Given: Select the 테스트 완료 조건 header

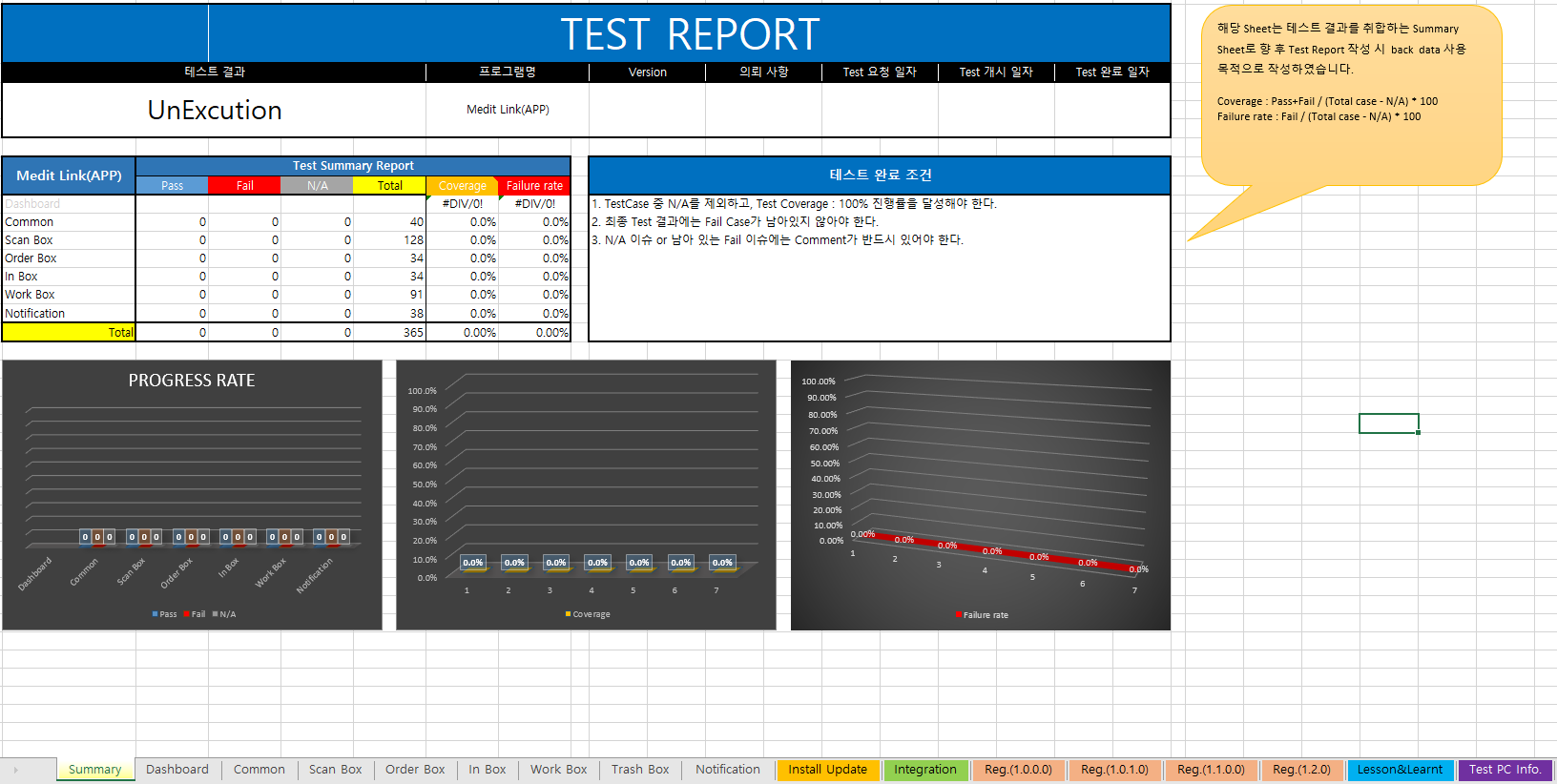Looking at the screenshot, I should click(880, 175).
